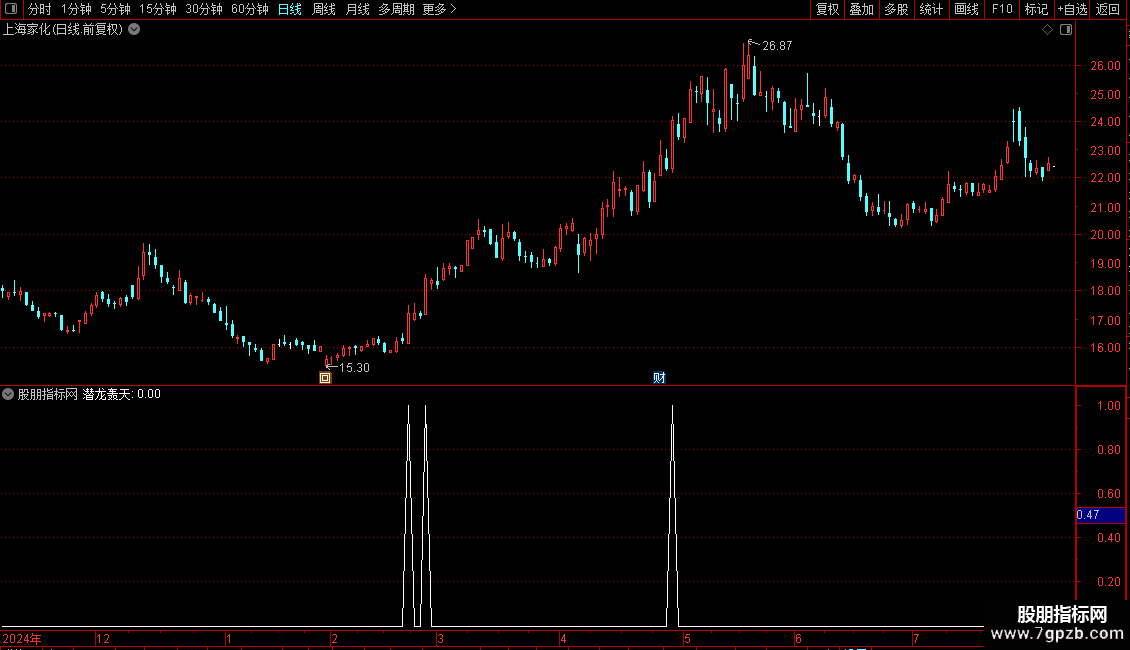Click the 1.00 indicator axis label
This screenshot has height=650, width=1130.
(1108, 406)
